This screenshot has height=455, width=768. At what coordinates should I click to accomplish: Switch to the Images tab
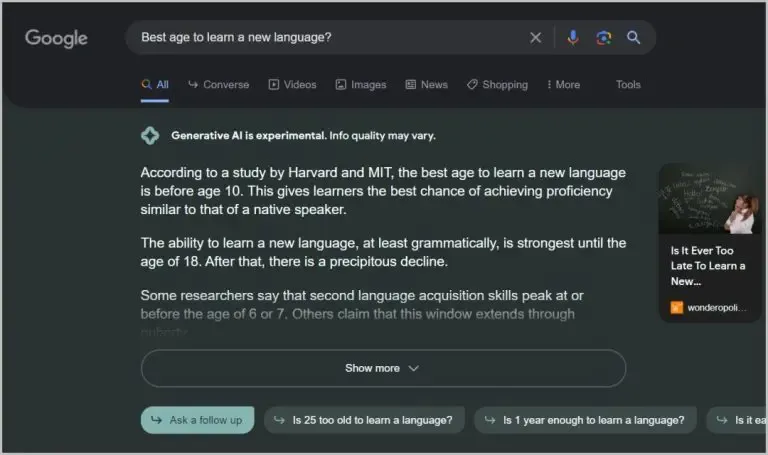pyautogui.click(x=361, y=85)
